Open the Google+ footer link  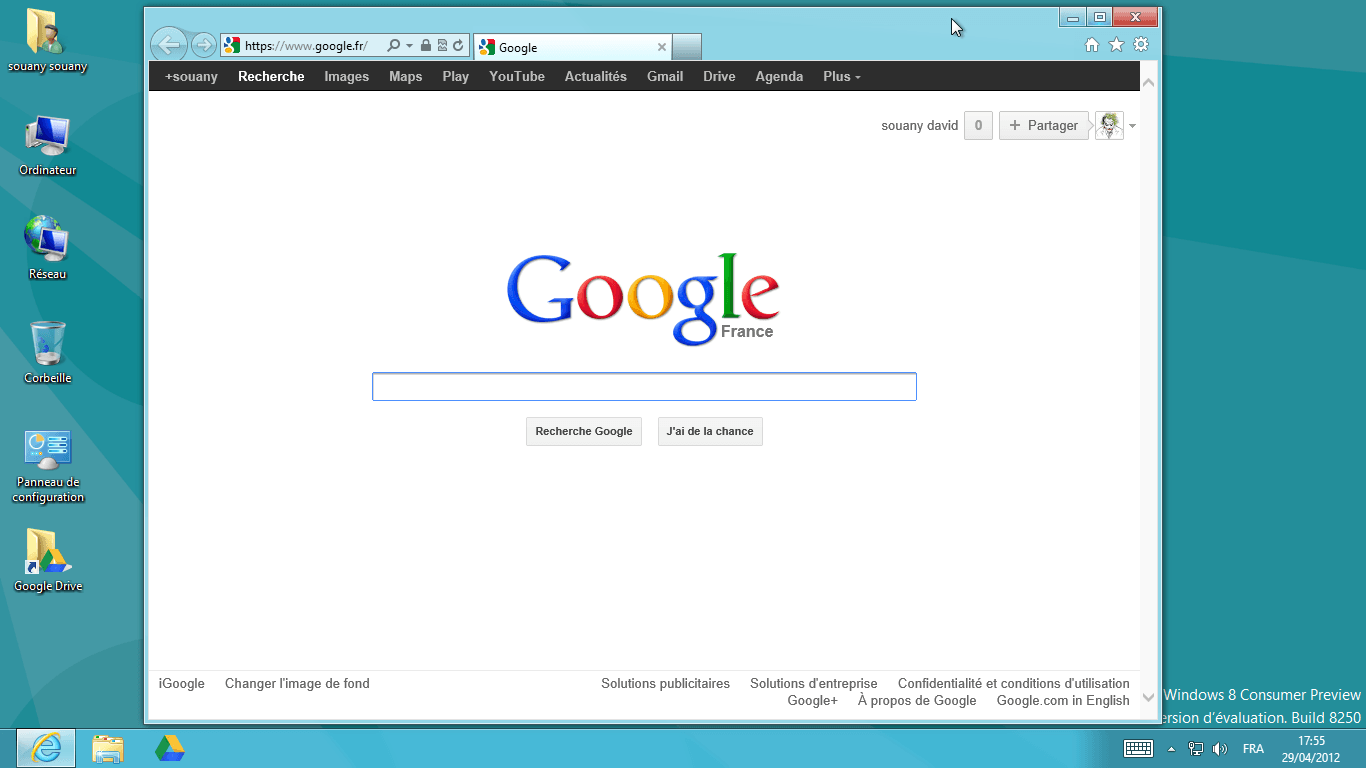(x=813, y=701)
